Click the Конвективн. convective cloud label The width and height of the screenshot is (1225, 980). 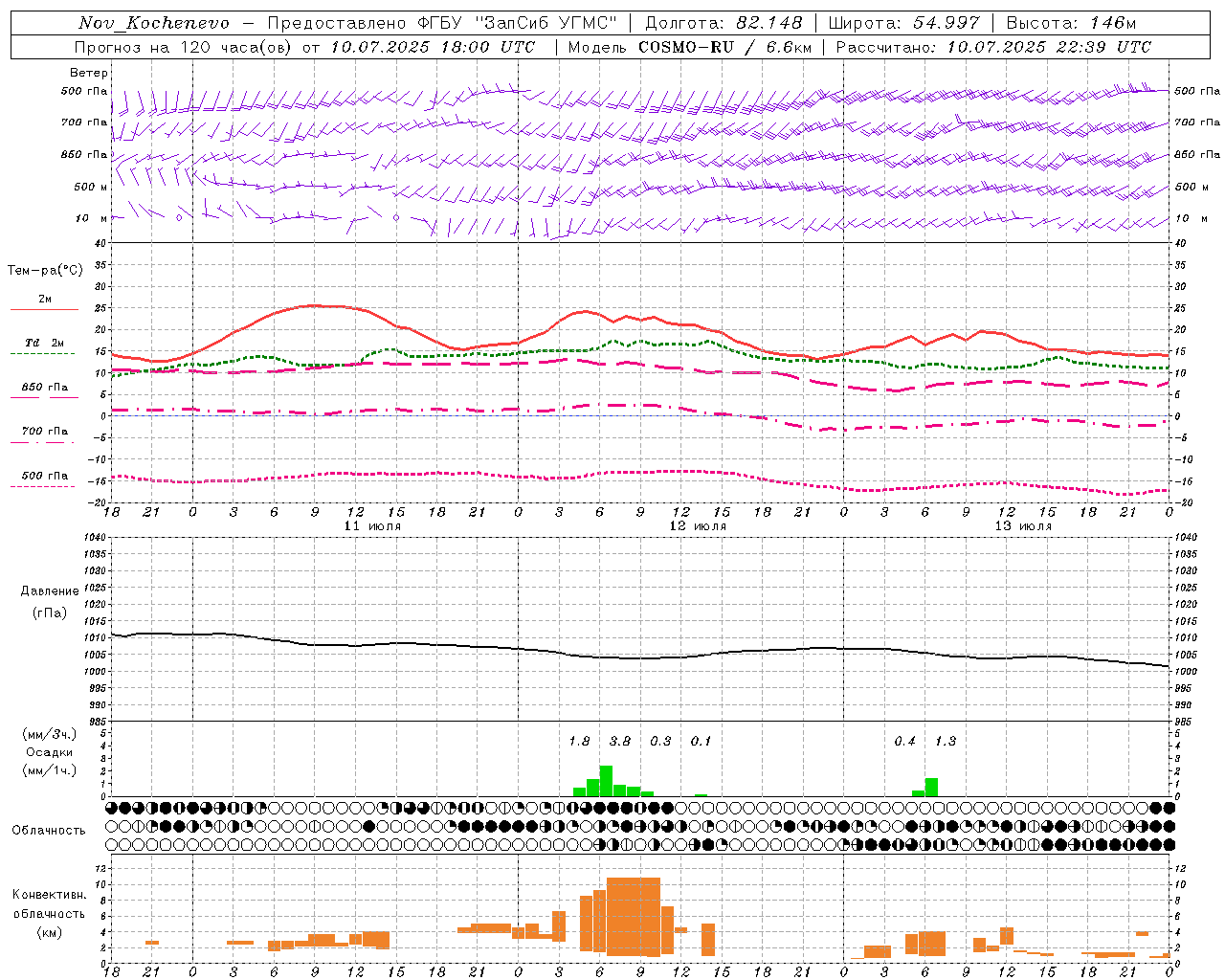[49, 895]
